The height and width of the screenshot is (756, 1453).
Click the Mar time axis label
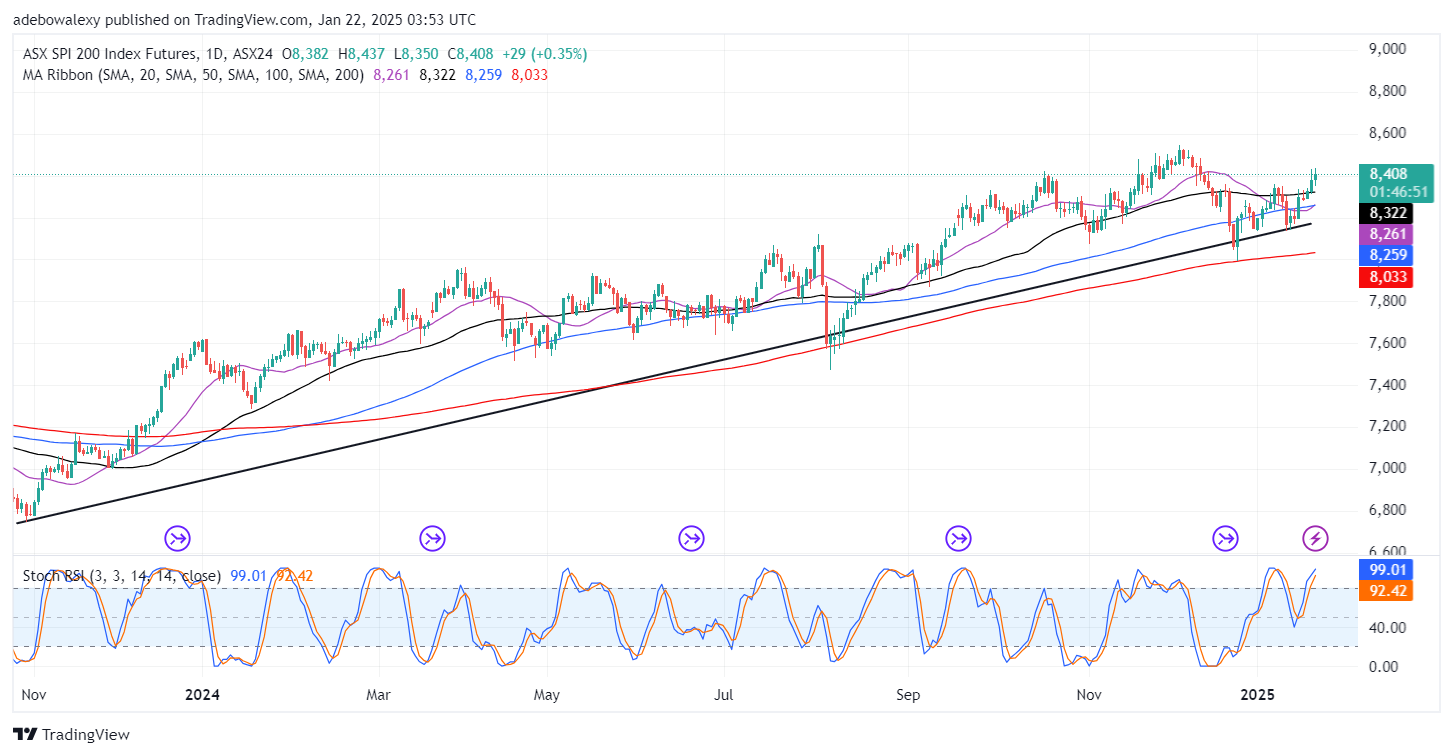click(x=378, y=694)
